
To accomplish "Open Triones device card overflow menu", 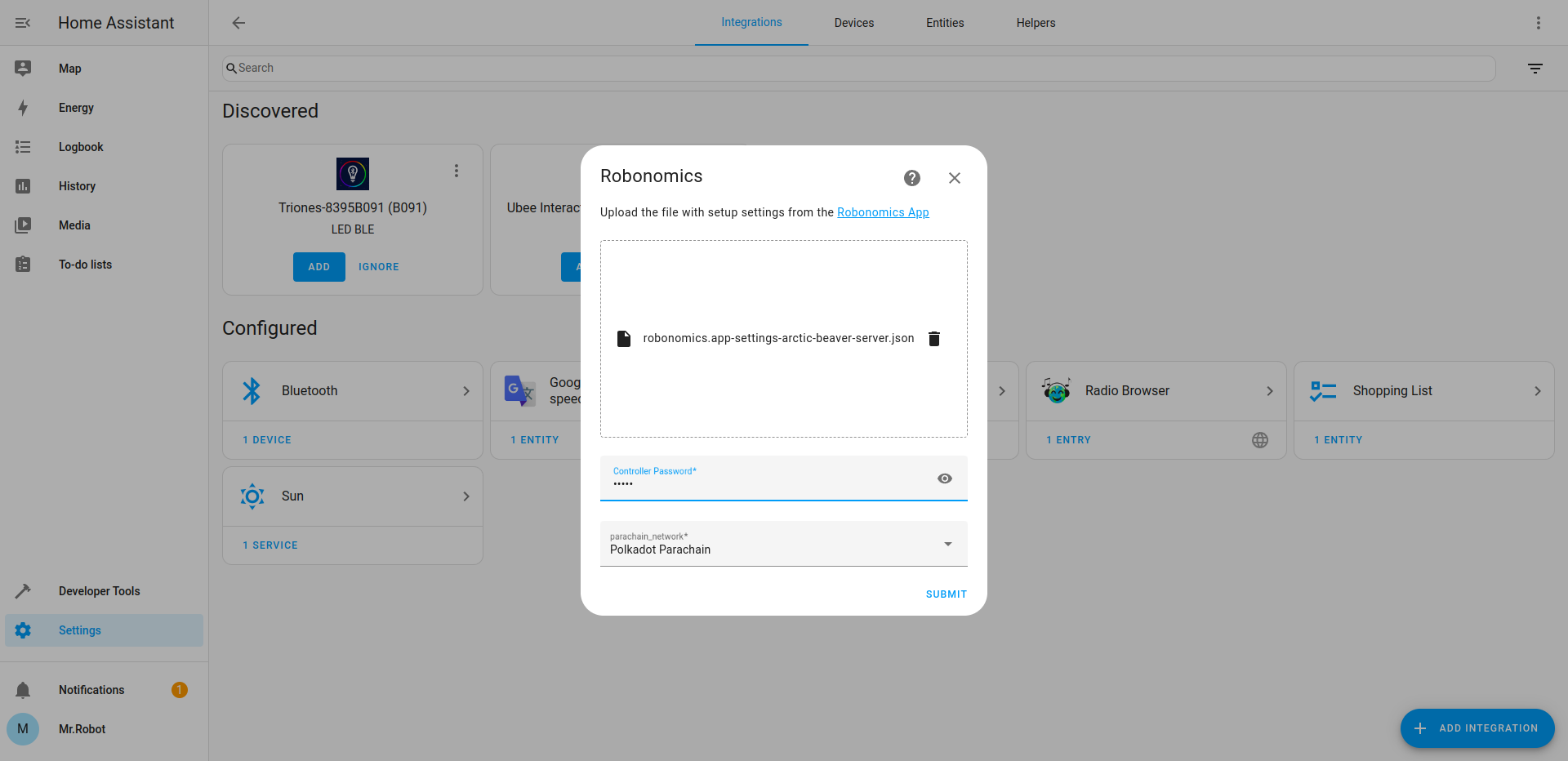I will coord(457,171).
